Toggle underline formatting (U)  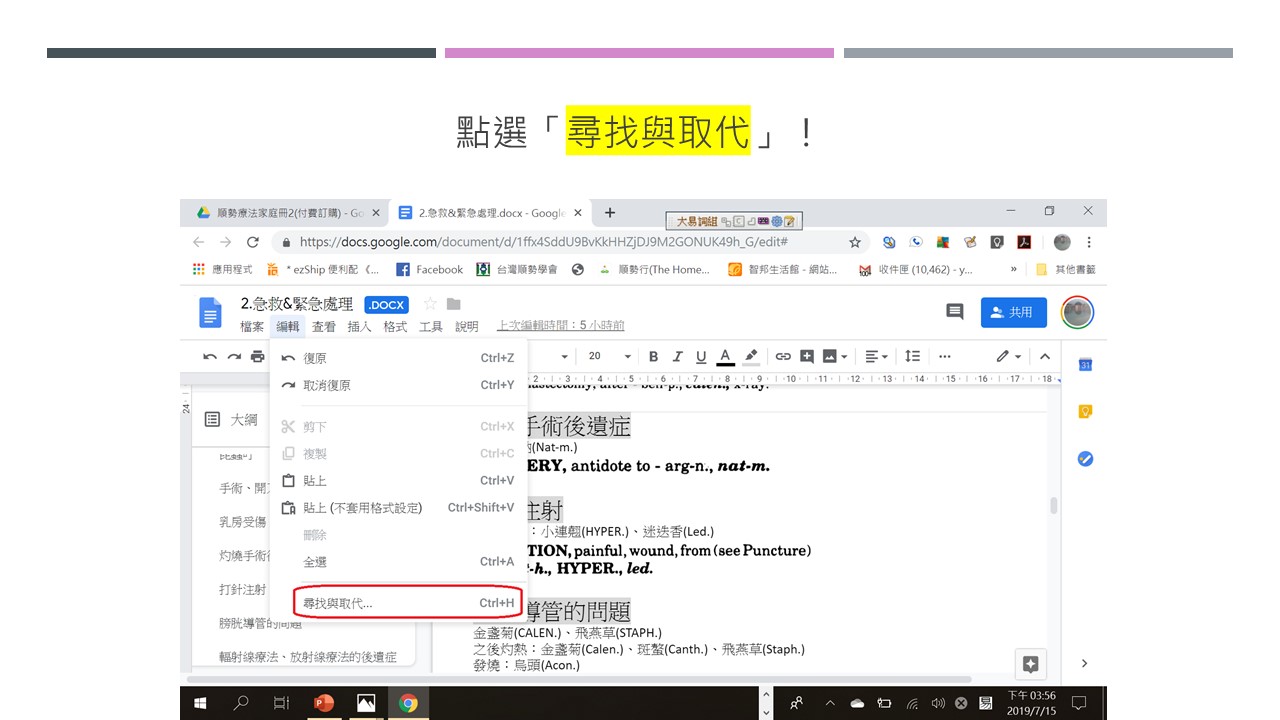pos(701,357)
